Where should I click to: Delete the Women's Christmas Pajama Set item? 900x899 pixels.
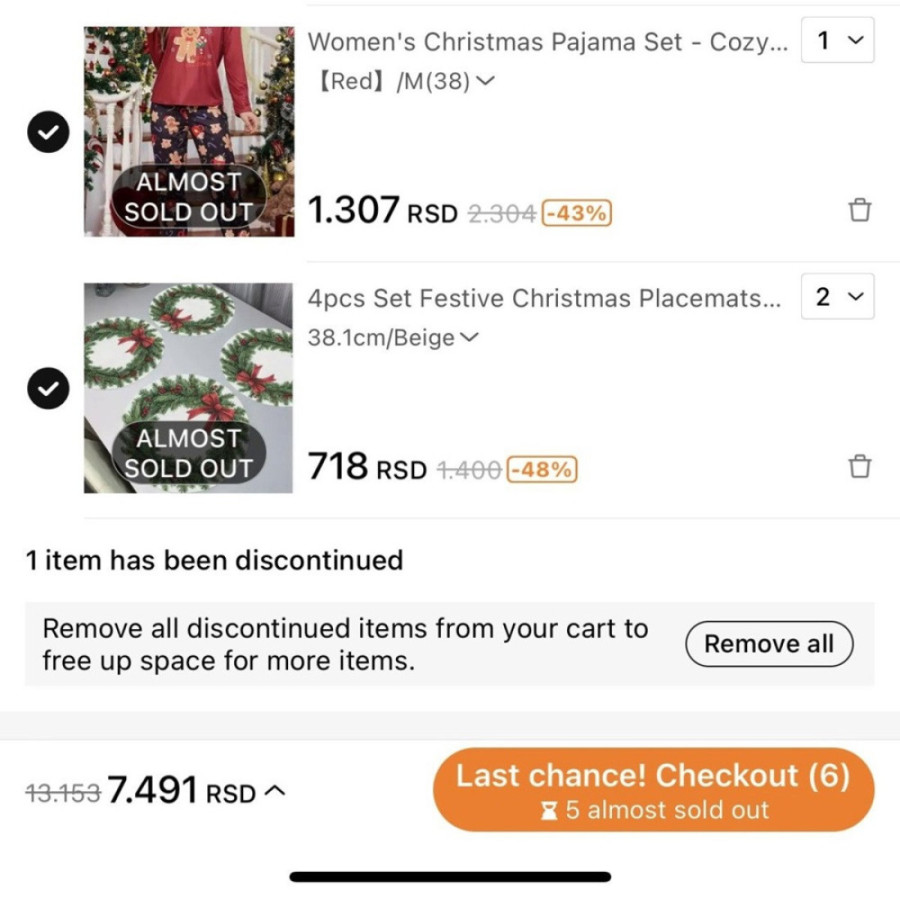pyautogui.click(x=859, y=211)
